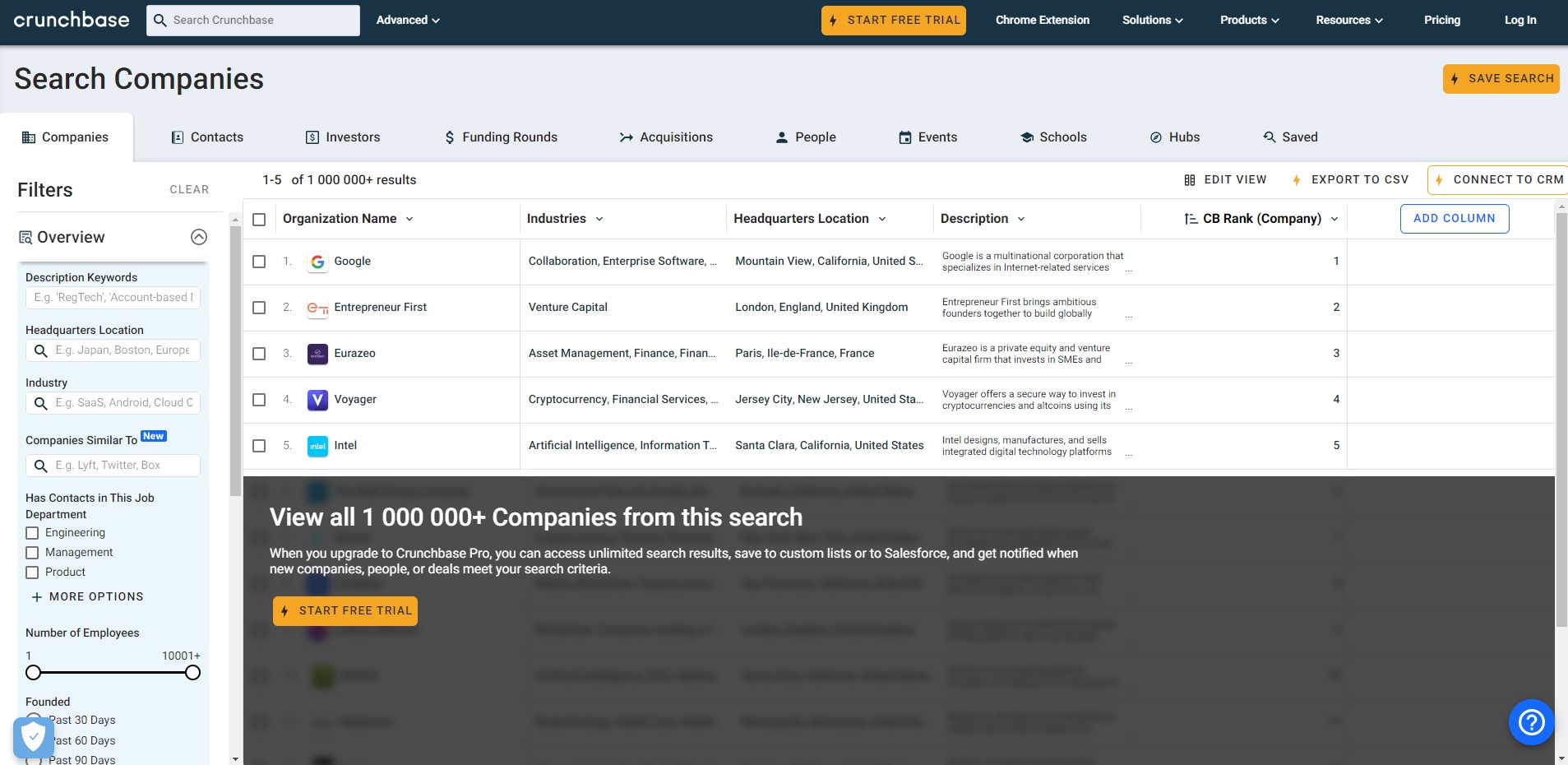Open the Advanced dropdown in header
Screen dimensions: 1568x765
408,20
